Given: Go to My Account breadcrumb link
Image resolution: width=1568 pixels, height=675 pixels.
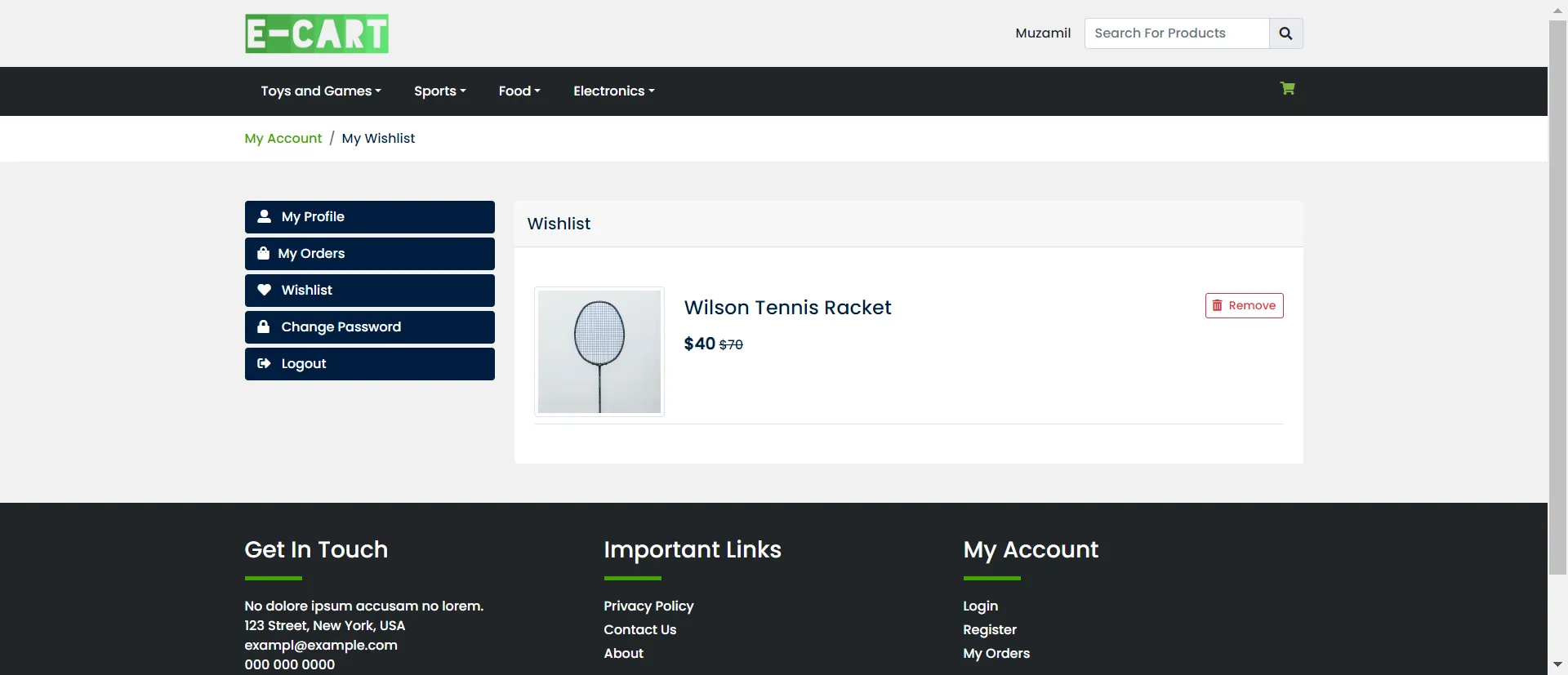Looking at the screenshot, I should click(283, 139).
